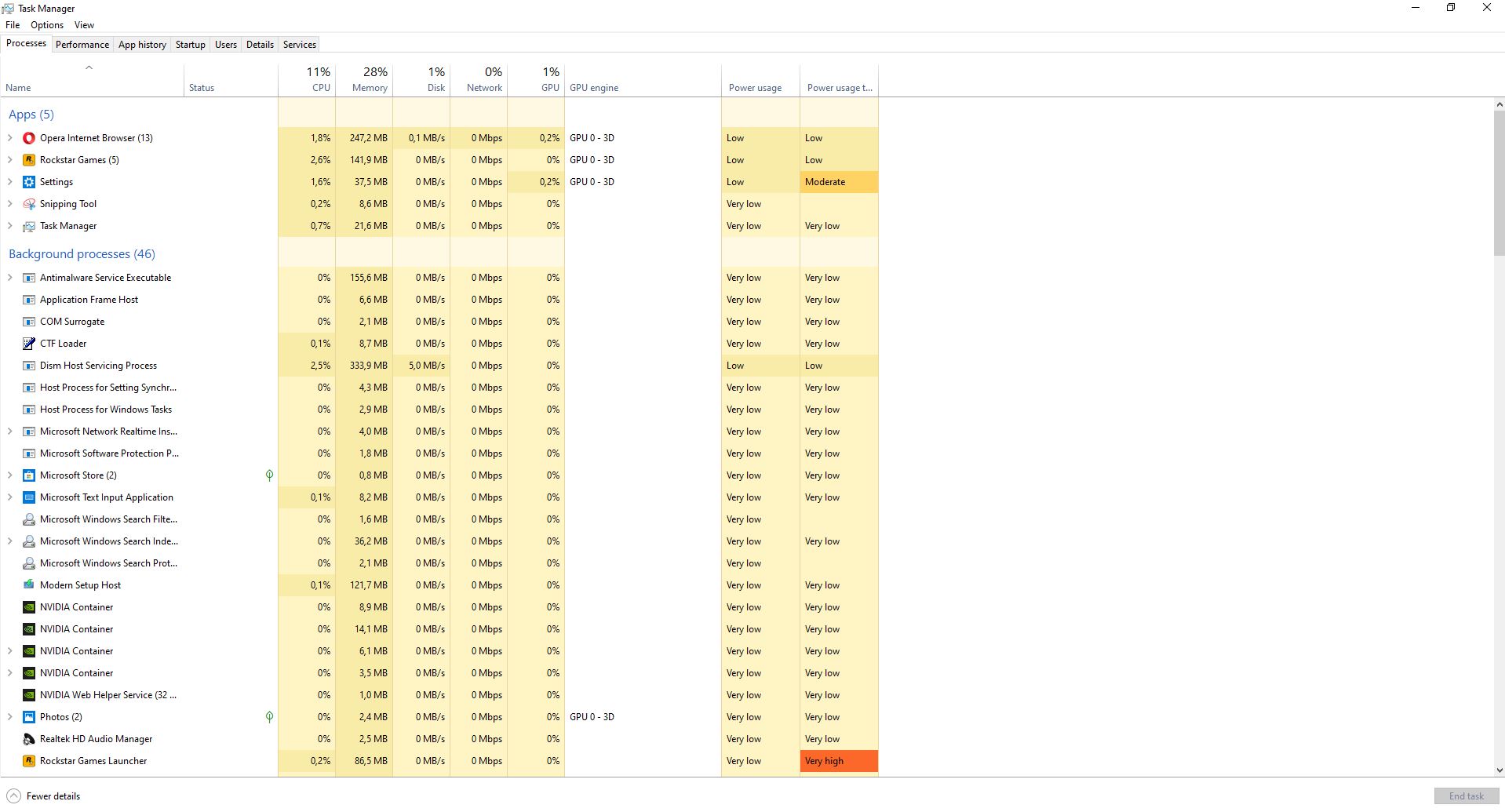Sort by the GPU engine column header
Screen dimensions: 1505x812
click(643, 80)
